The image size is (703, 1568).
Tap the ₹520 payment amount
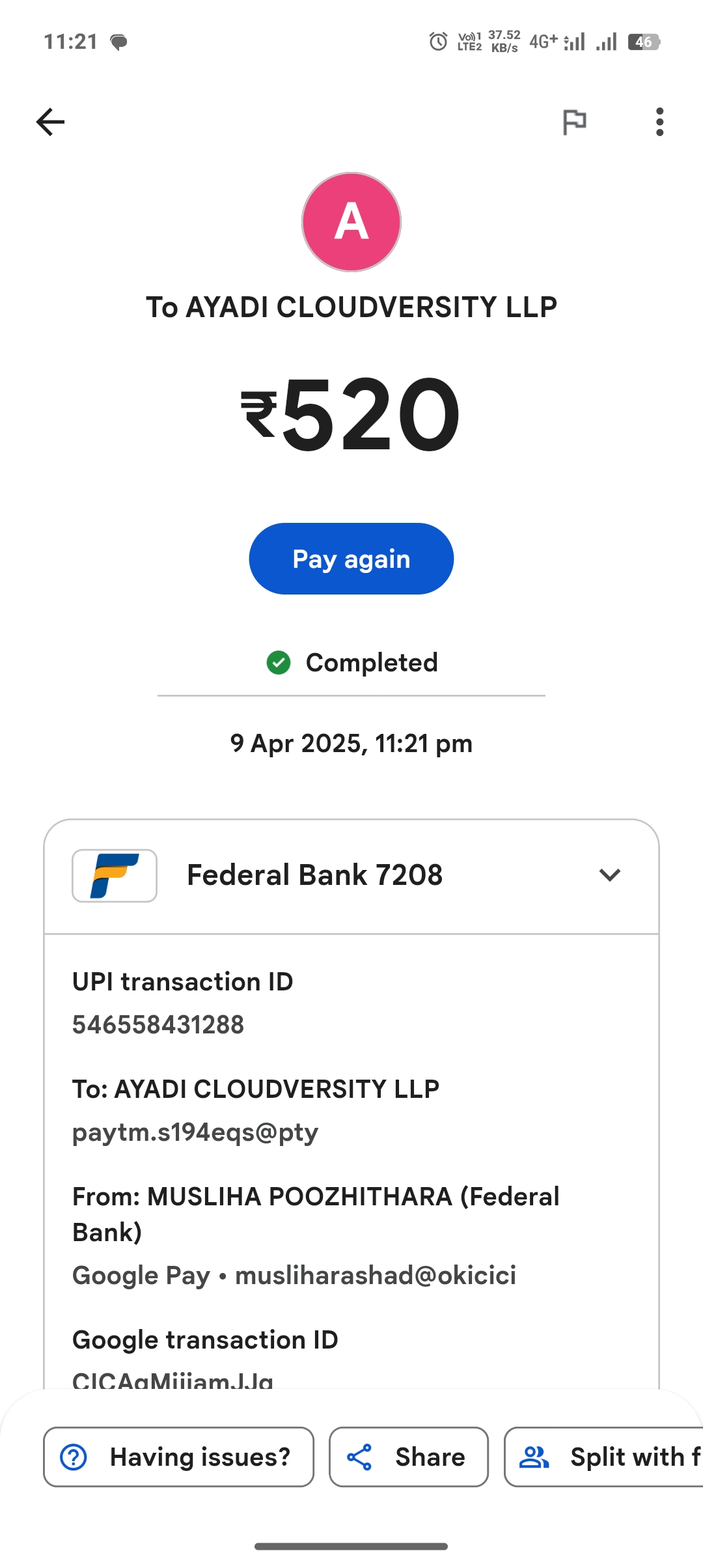click(351, 414)
